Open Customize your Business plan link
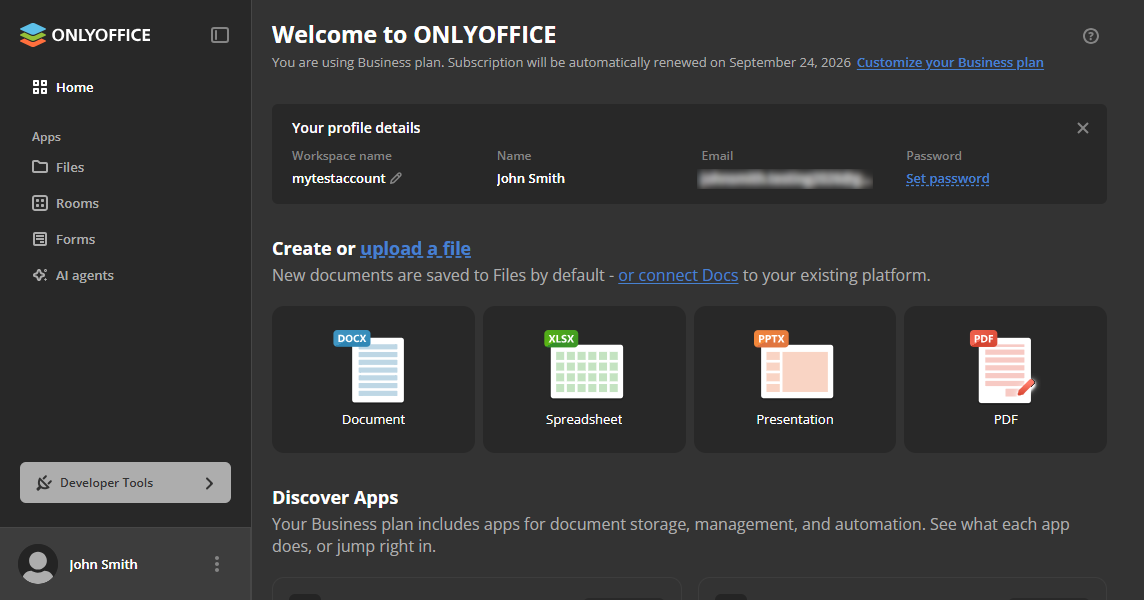Viewport: 1144px width, 600px height. point(950,63)
